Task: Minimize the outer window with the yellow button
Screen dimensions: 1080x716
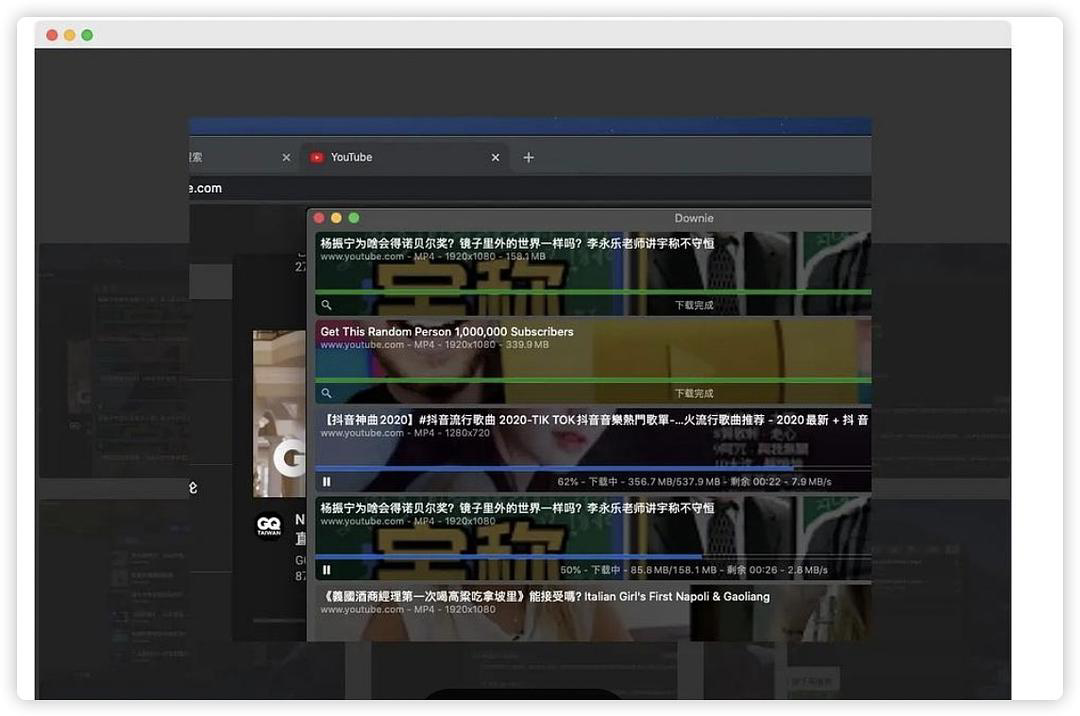Action: (70, 35)
